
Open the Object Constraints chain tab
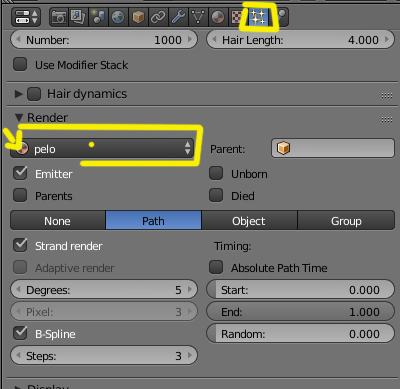[x=158, y=17]
